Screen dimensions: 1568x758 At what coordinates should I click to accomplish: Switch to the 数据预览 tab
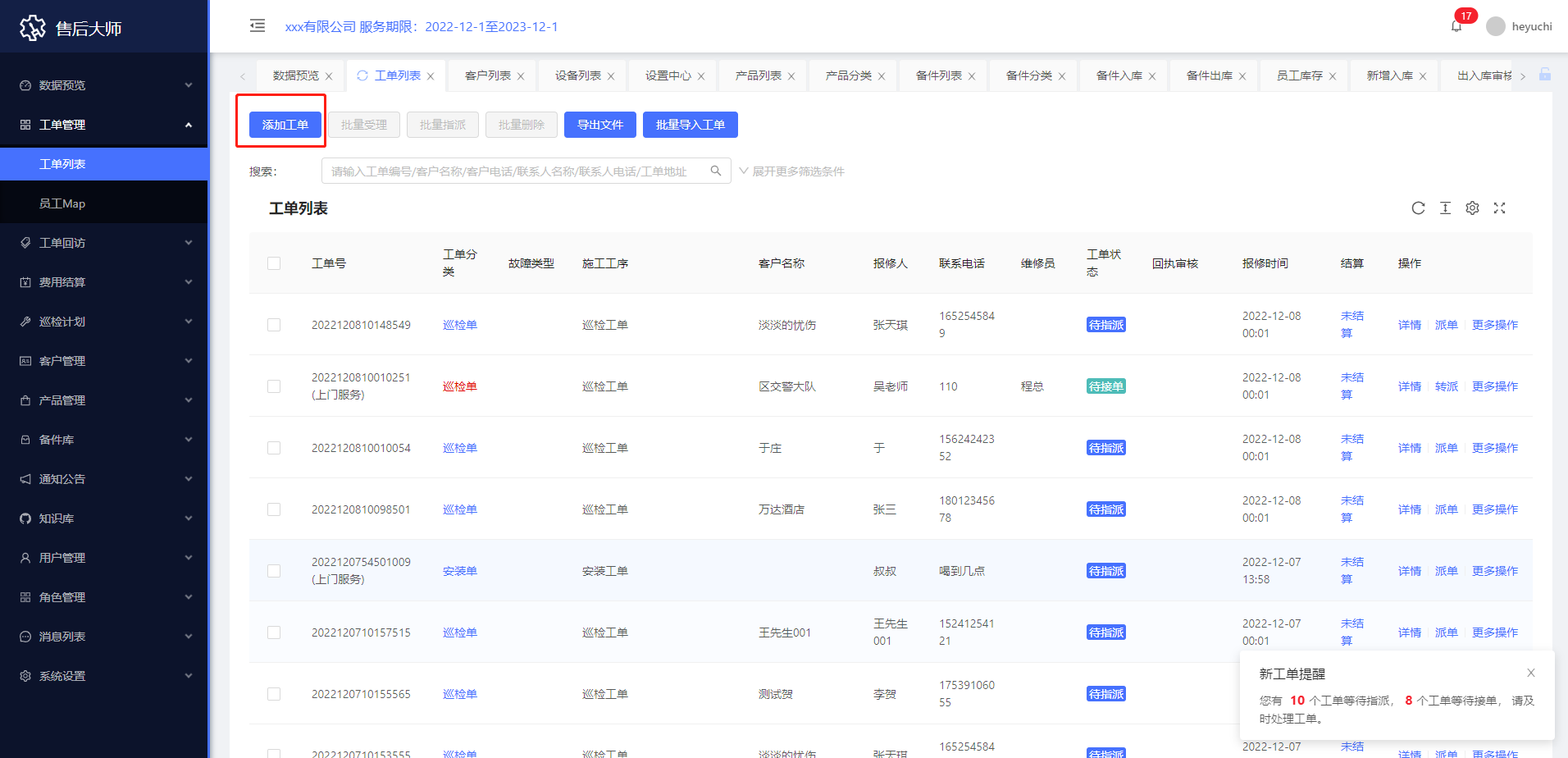(x=296, y=75)
